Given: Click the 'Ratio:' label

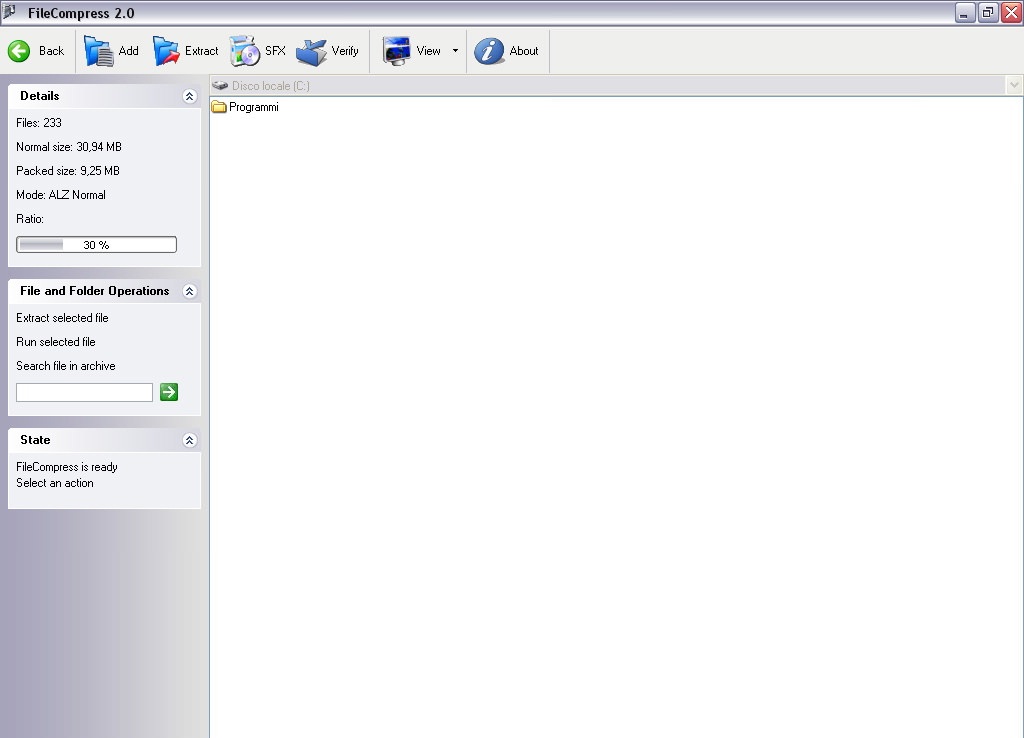Looking at the screenshot, I should pyautogui.click(x=30, y=219).
